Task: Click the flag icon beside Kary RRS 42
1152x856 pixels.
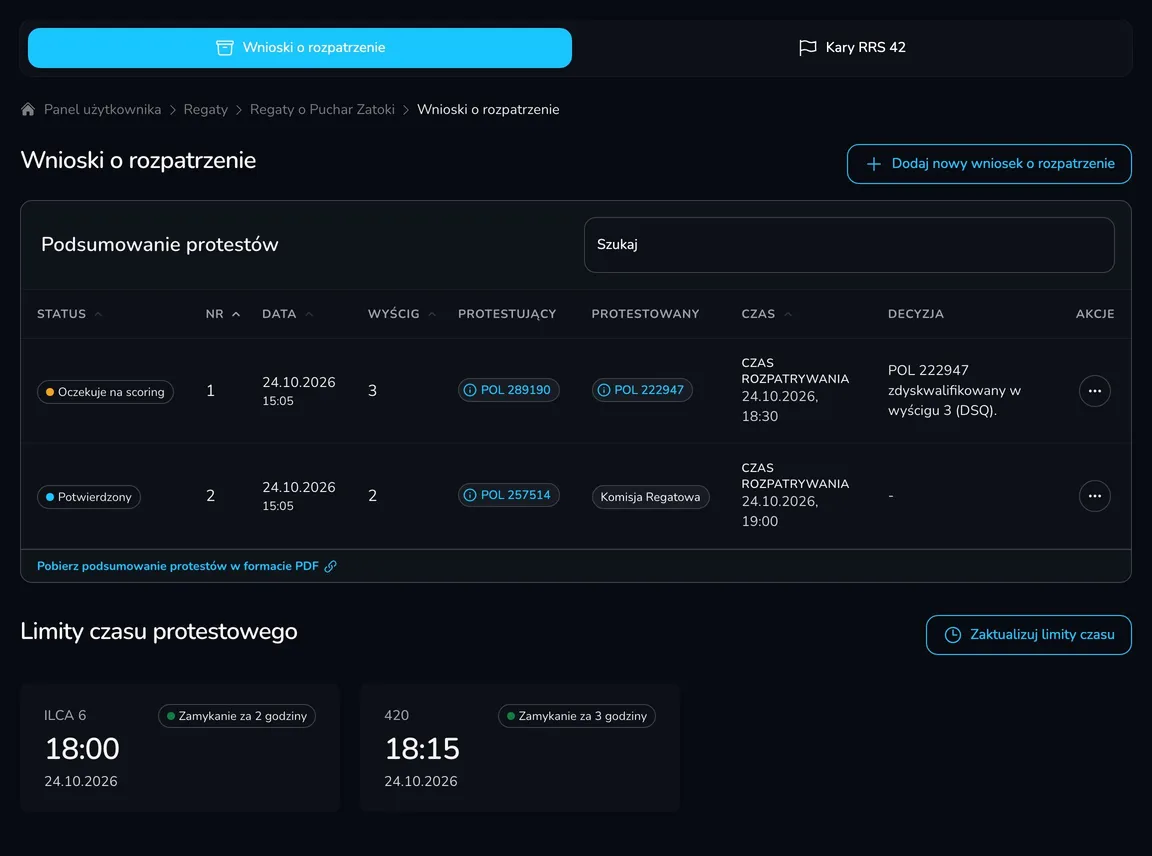Action: (807, 48)
